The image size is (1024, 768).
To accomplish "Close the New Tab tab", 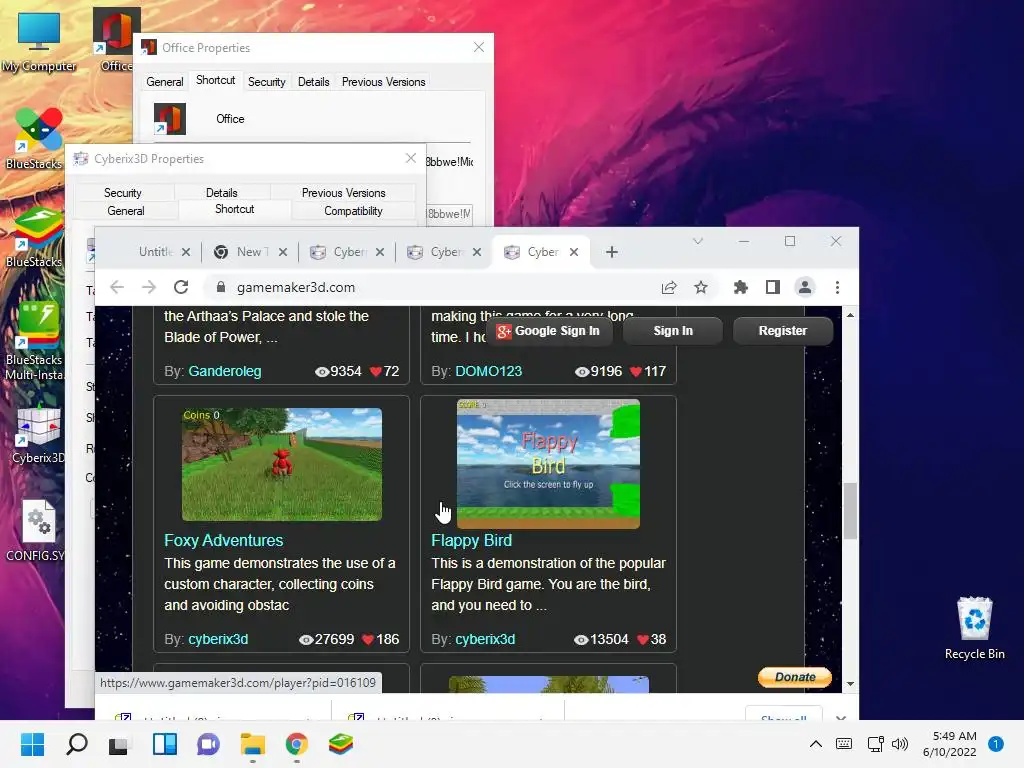I will pos(283,252).
